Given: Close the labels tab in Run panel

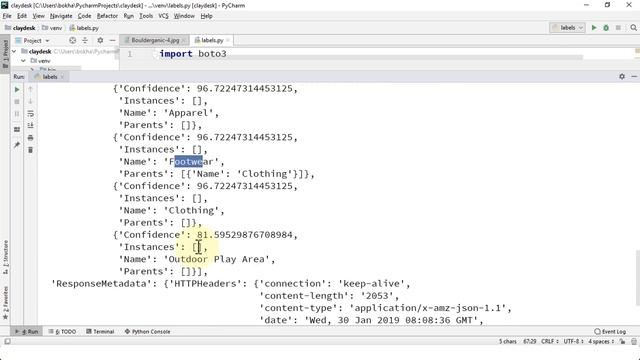Looking at the screenshot, I should 62,77.
